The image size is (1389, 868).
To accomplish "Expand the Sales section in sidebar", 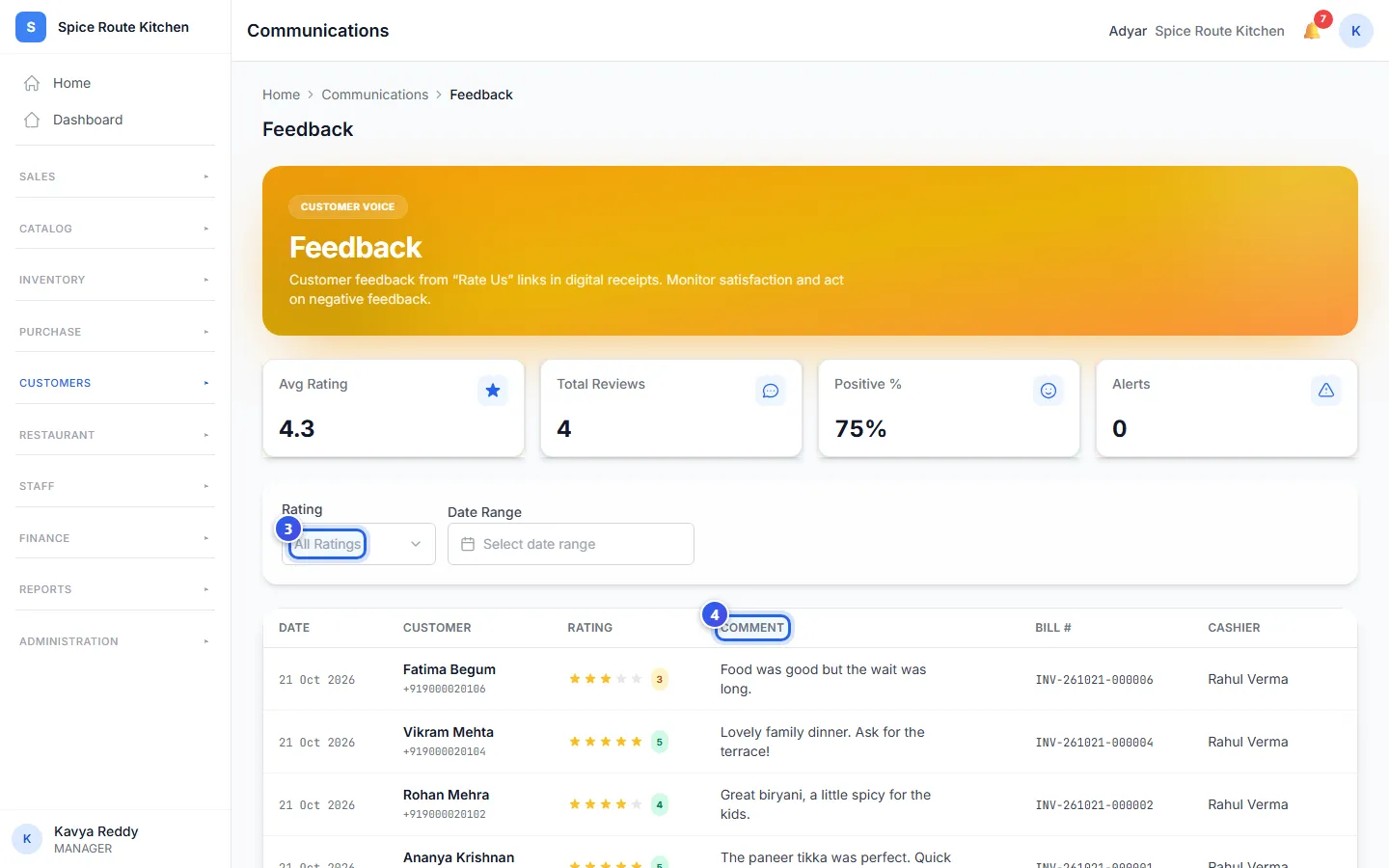I will tap(115, 176).
